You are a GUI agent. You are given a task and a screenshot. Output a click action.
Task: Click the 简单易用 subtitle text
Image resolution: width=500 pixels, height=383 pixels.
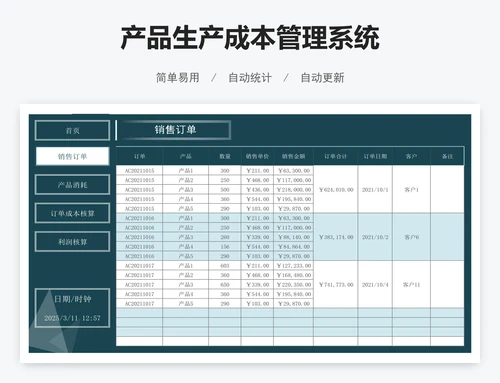tap(178, 78)
